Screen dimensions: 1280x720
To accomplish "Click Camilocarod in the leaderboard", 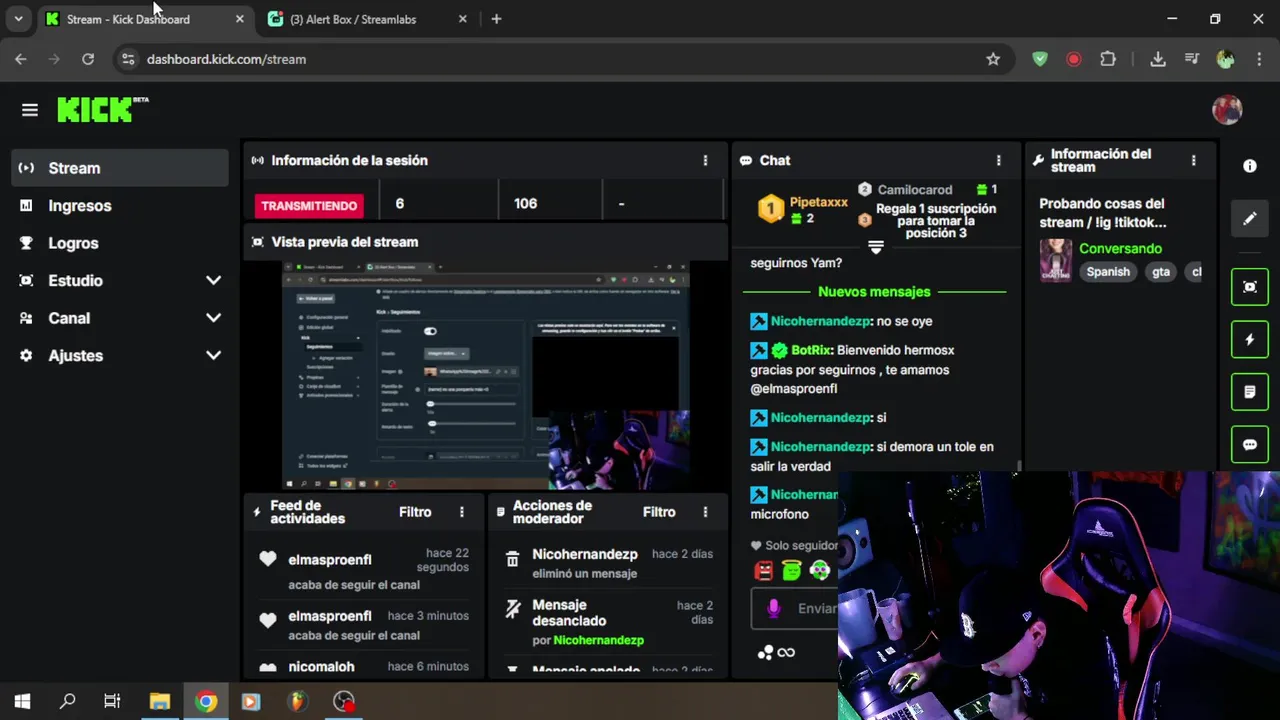I will pyautogui.click(x=915, y=190).
